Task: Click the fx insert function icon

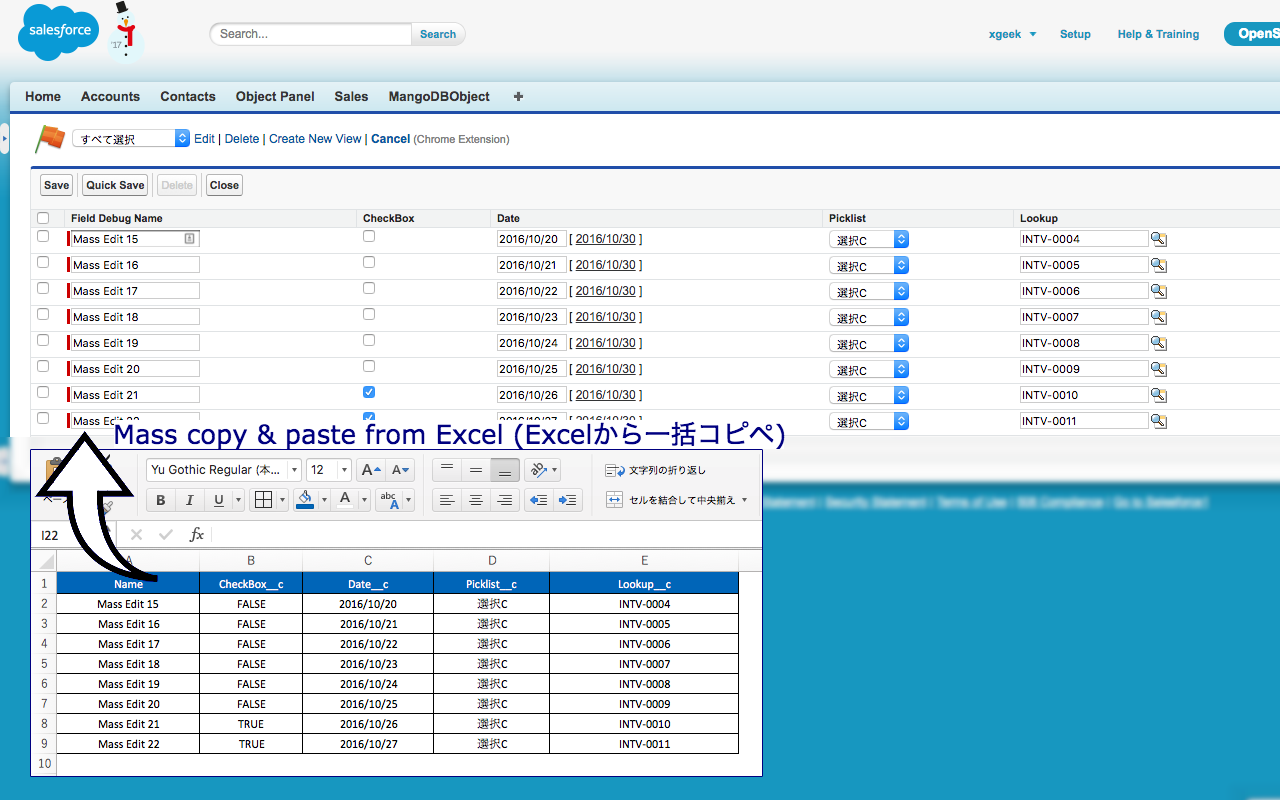Action: pyautogui.click(x=197, y=535)
